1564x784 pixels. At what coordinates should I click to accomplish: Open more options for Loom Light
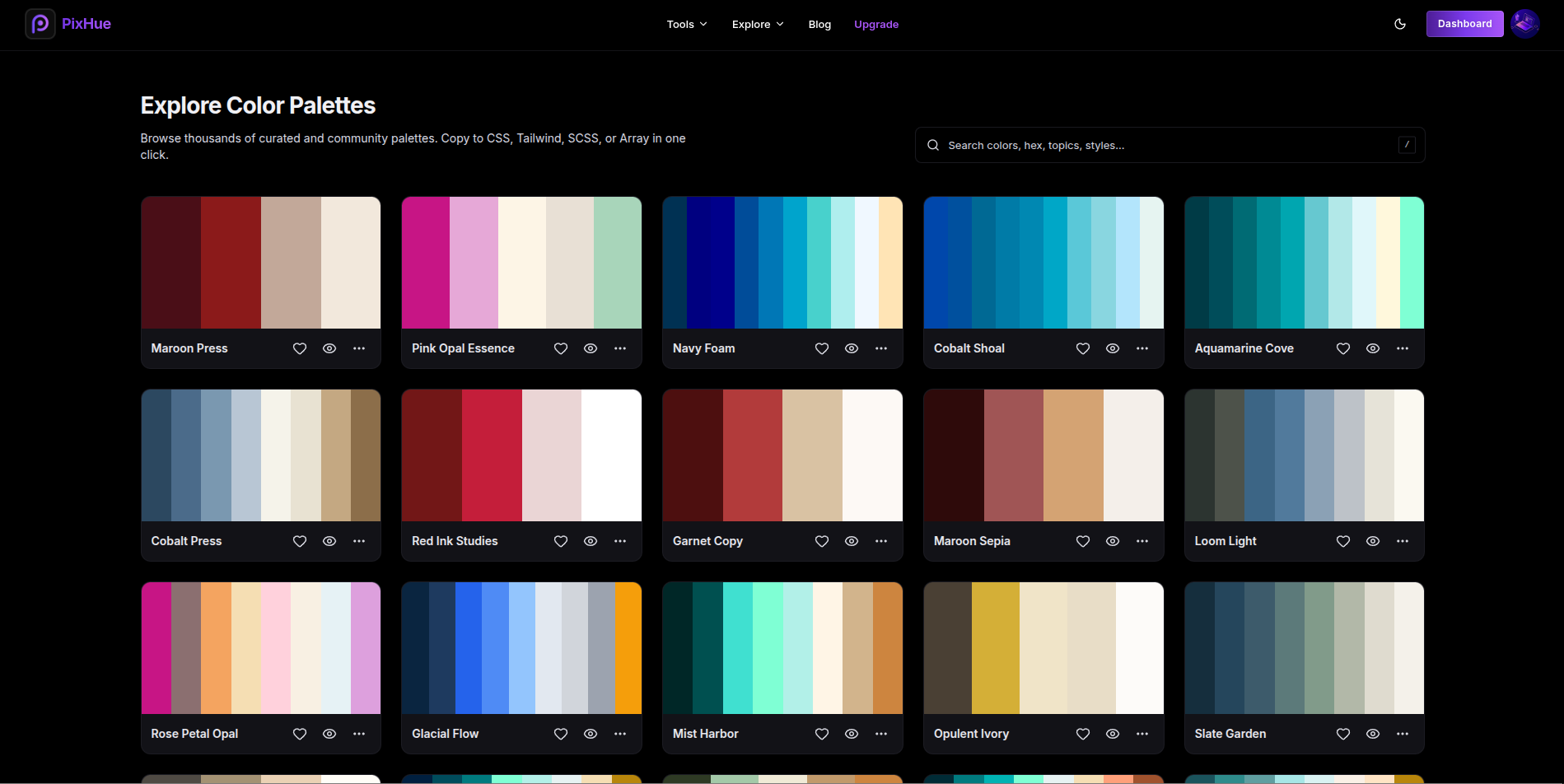point(1403,541)
